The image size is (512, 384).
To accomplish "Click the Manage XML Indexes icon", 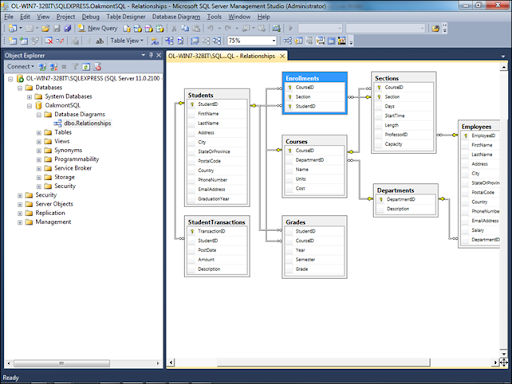I will (320, 41).
